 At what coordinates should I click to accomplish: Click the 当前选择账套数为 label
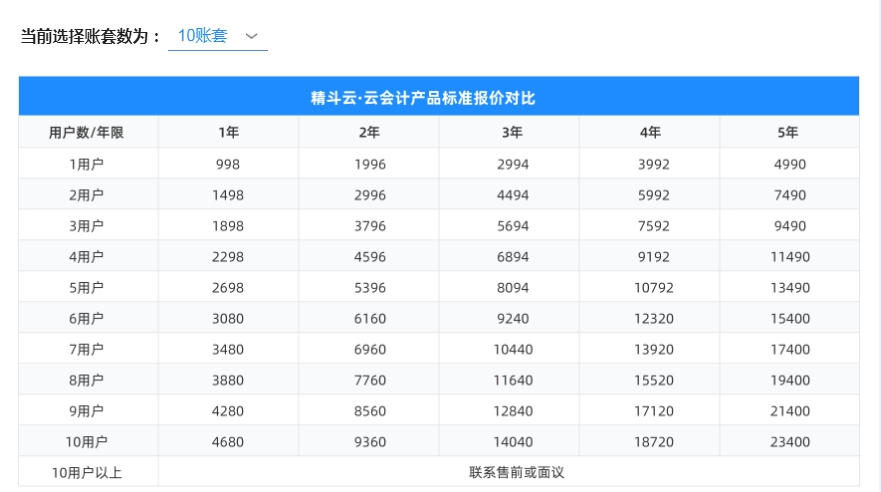click(90, 36)
